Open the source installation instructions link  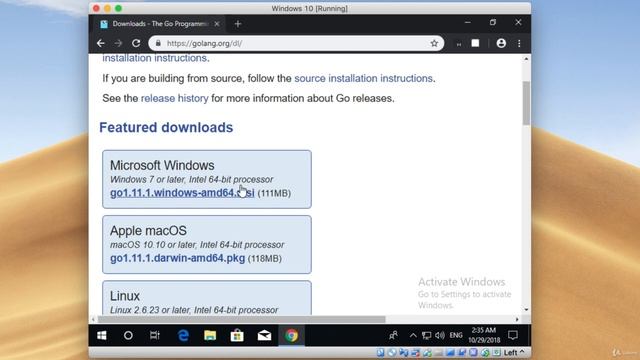tap(363, 78)
